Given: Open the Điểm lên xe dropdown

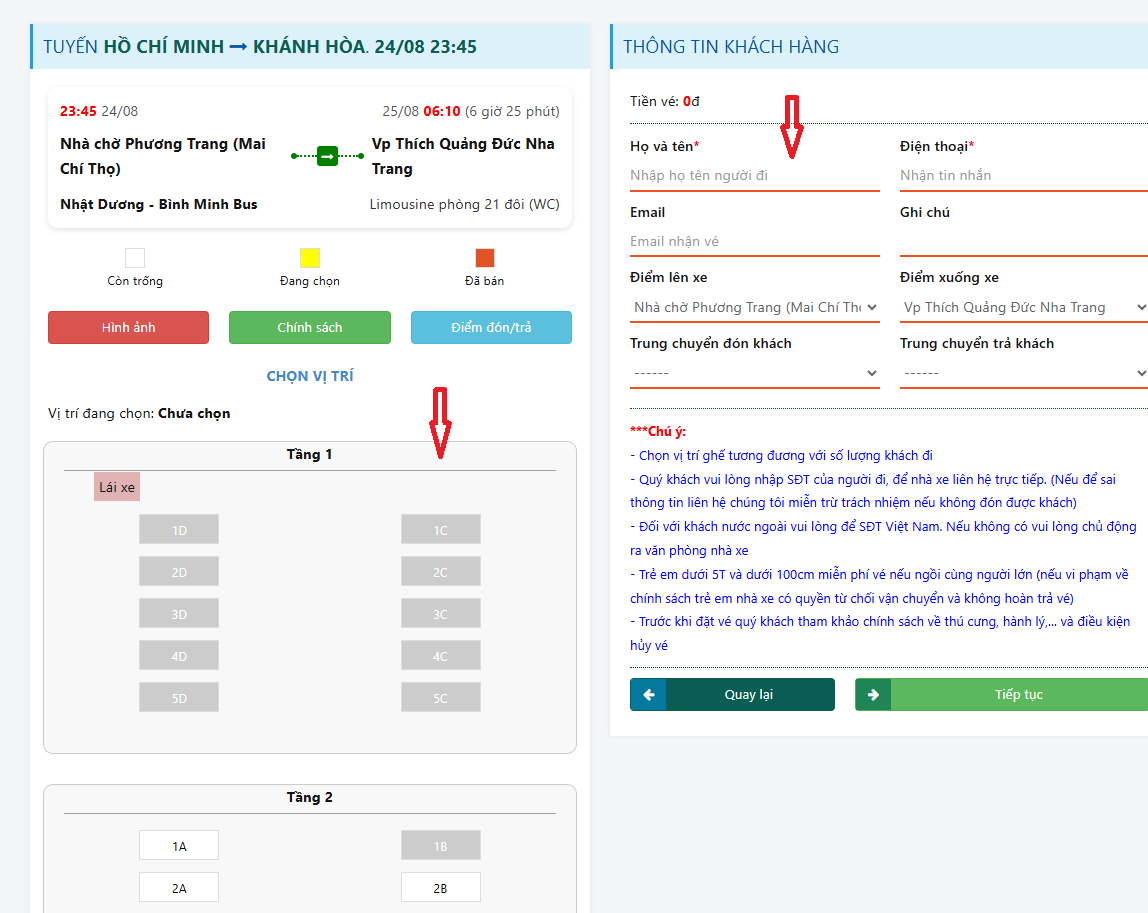Looking at the screenshot, I should point(754,307).
